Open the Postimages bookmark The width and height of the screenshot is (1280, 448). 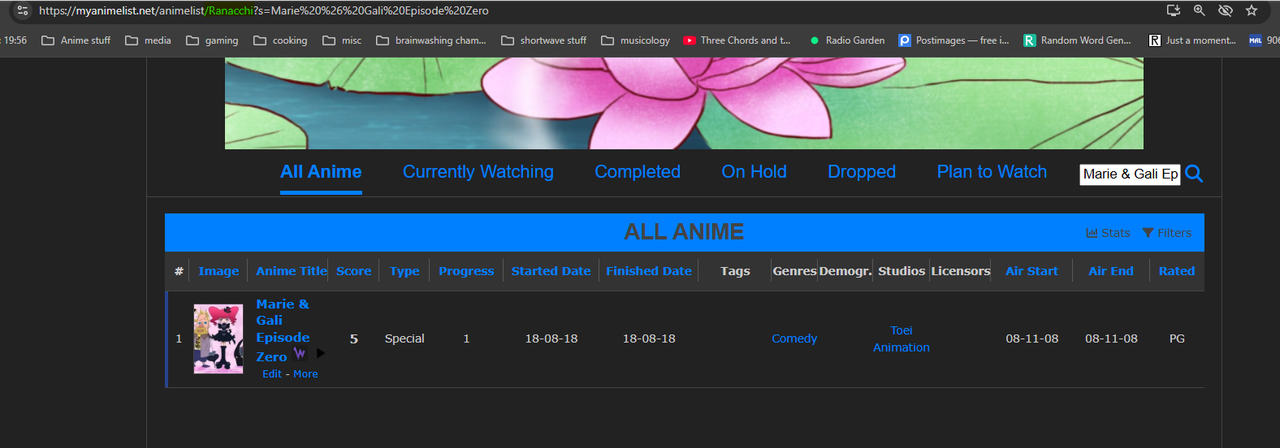954,41
